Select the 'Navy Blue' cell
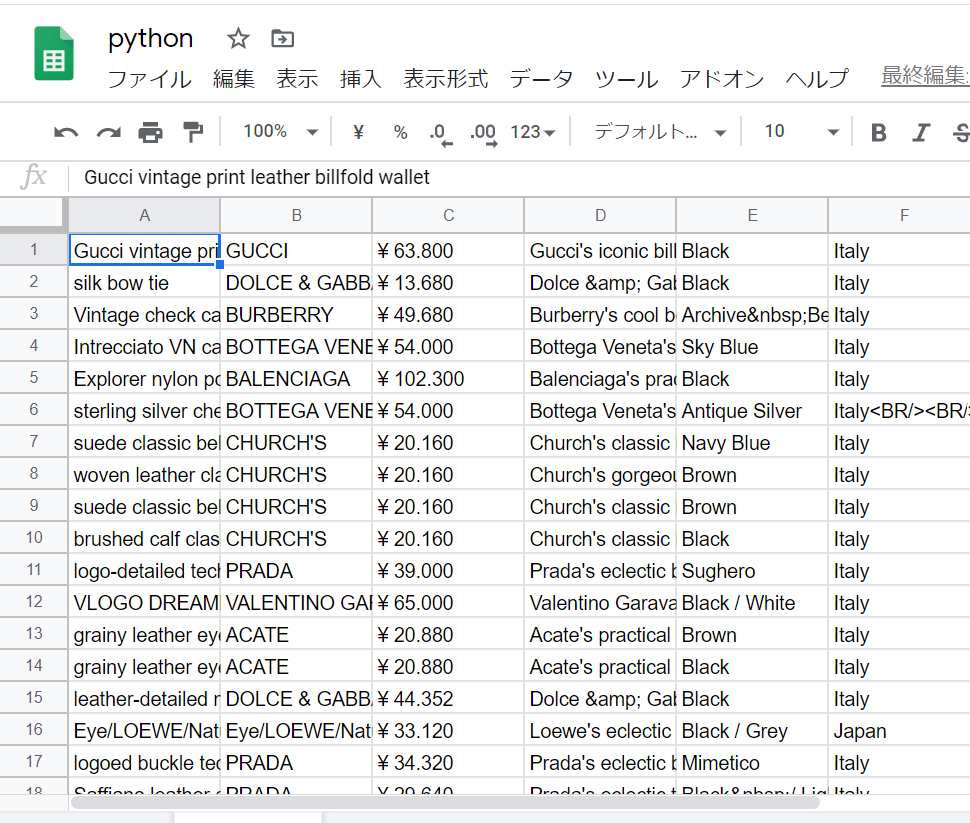The image size is (970, 823). pos(752,442)
